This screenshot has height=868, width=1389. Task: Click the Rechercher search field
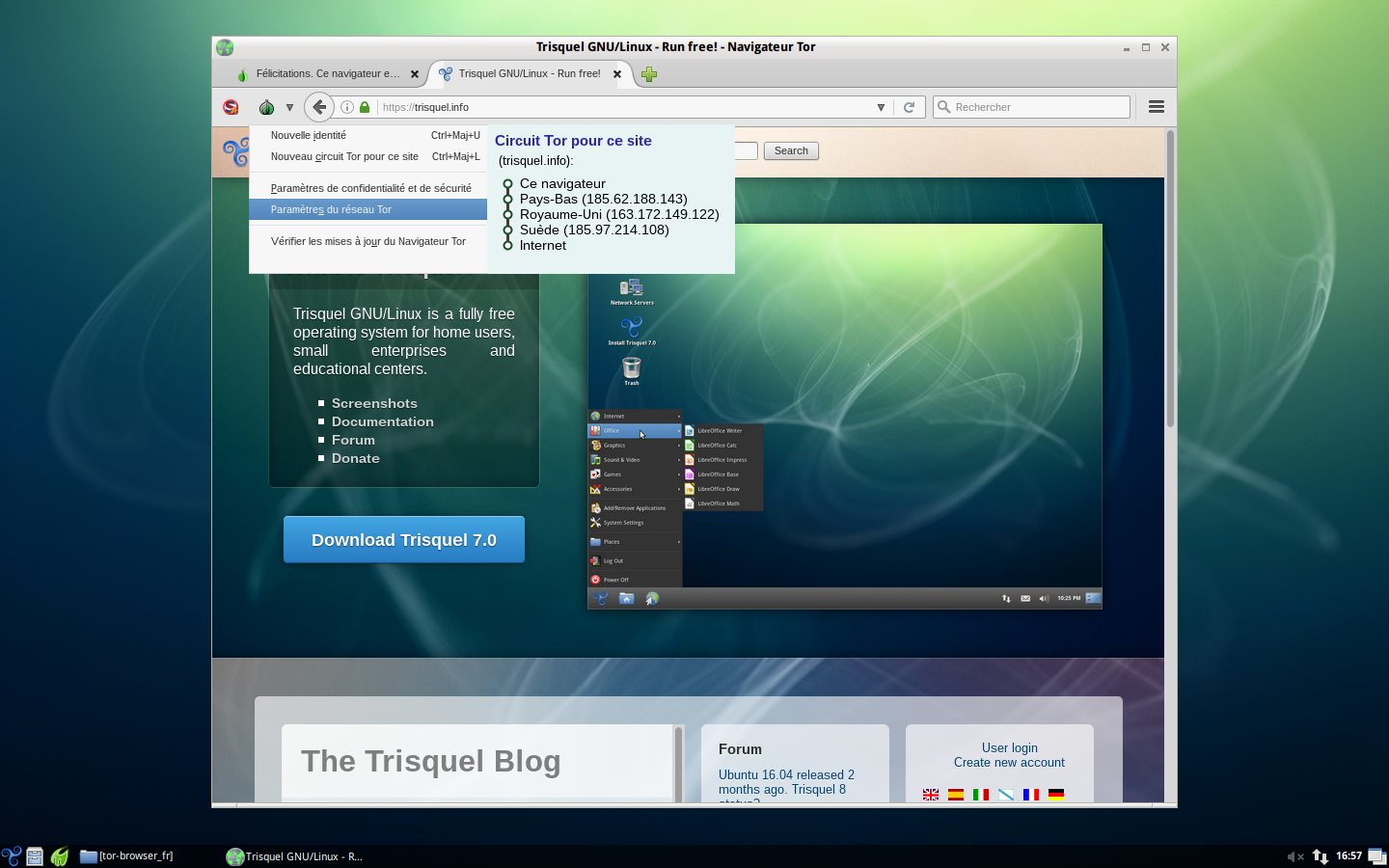pyautogui.click(x=1031, y=107)
